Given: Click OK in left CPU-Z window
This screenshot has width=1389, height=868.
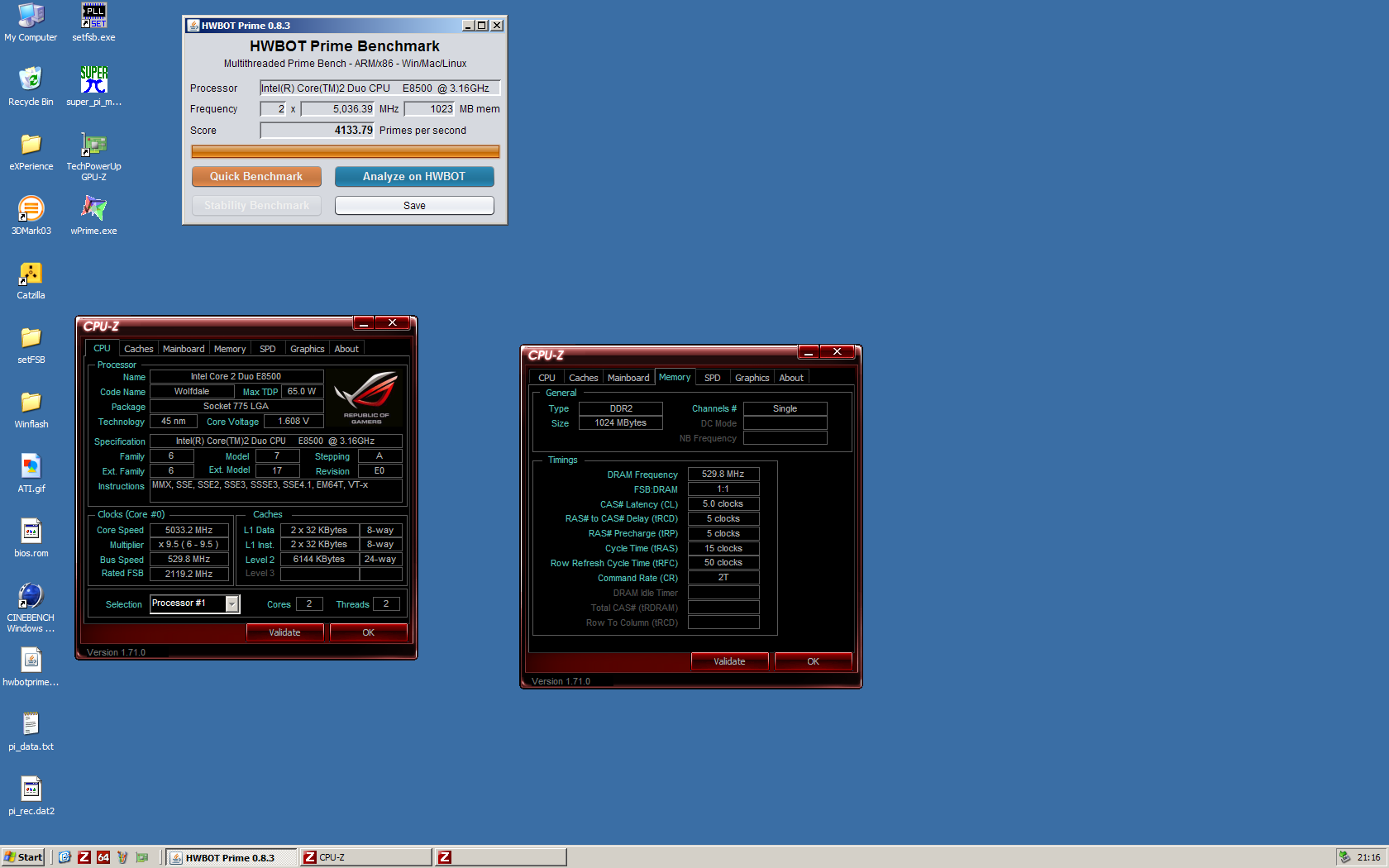Looking at the screenshot, I should [x=369, y=632].
